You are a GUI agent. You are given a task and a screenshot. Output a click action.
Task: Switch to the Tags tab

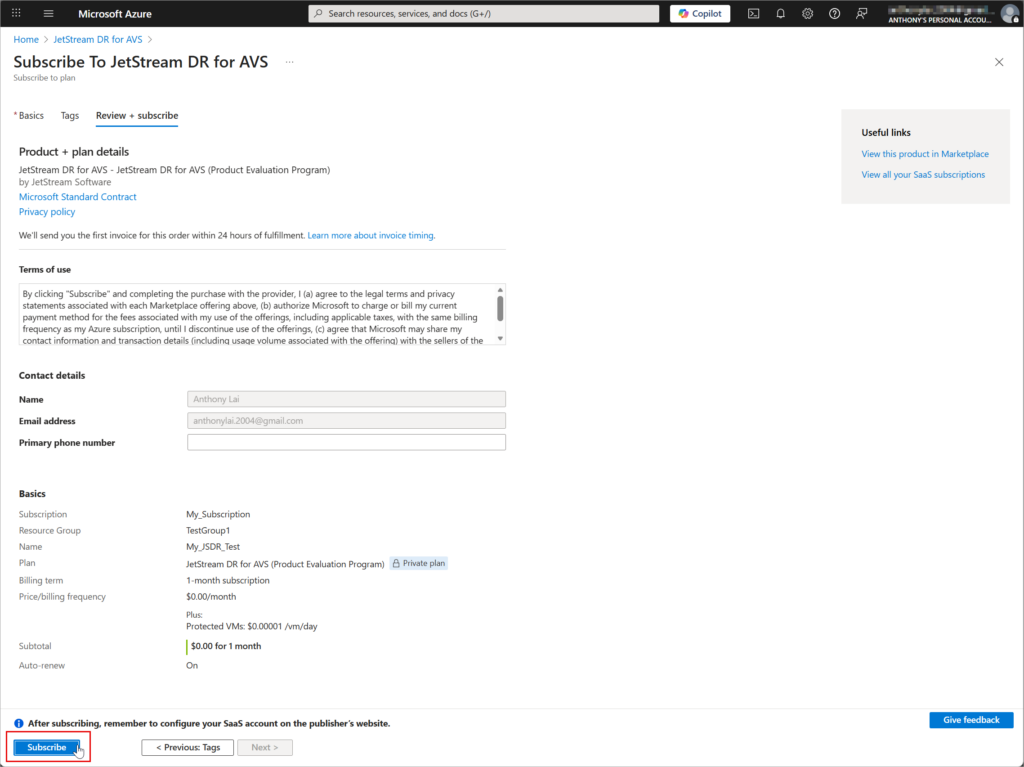pos(69,116)
